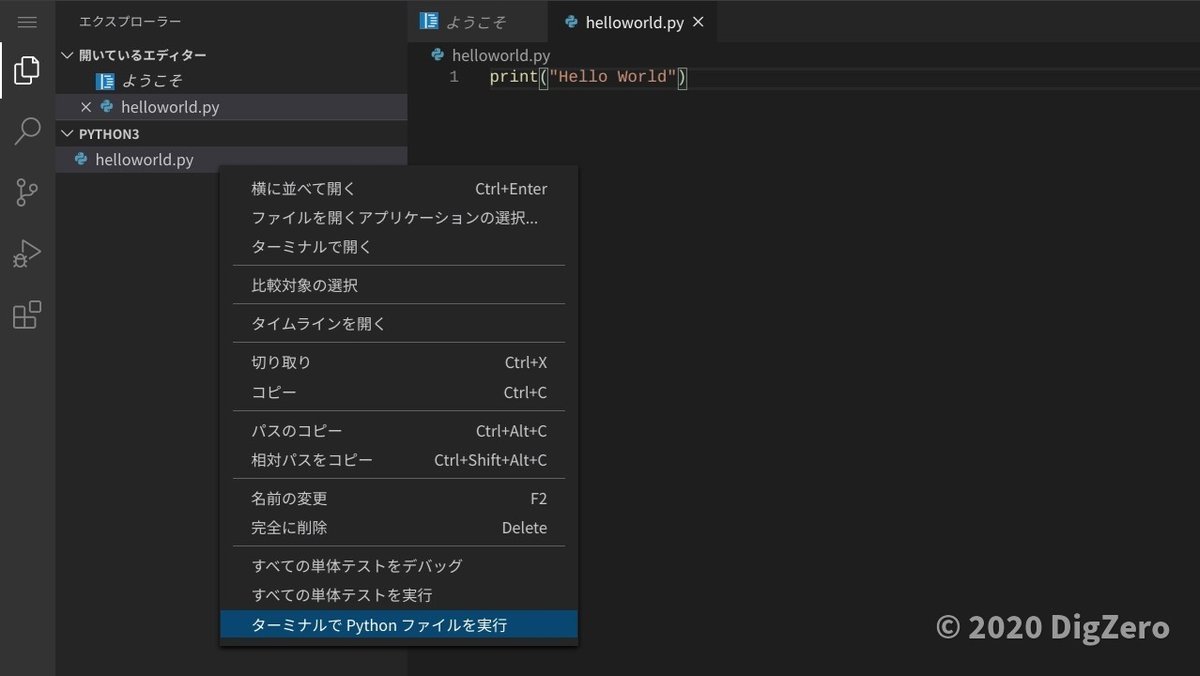This screenshot has height=676, width=1200.
Task: Click the "Hello World" string in code
Action: click(613, 77)
